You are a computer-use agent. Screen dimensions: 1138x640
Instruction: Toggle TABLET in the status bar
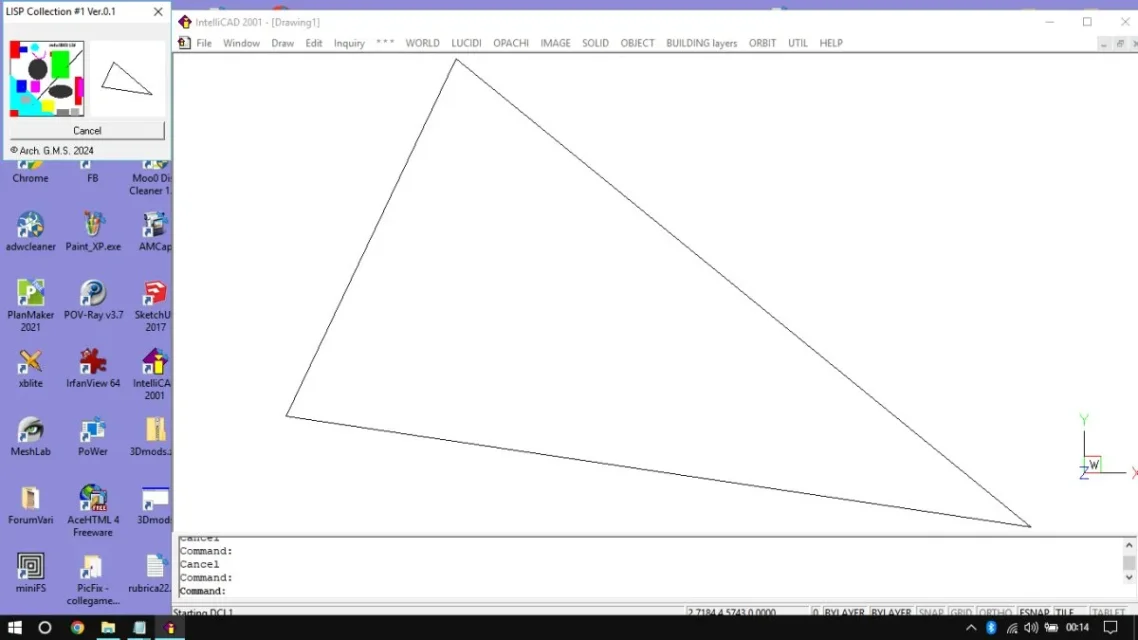coord(1108,612)
